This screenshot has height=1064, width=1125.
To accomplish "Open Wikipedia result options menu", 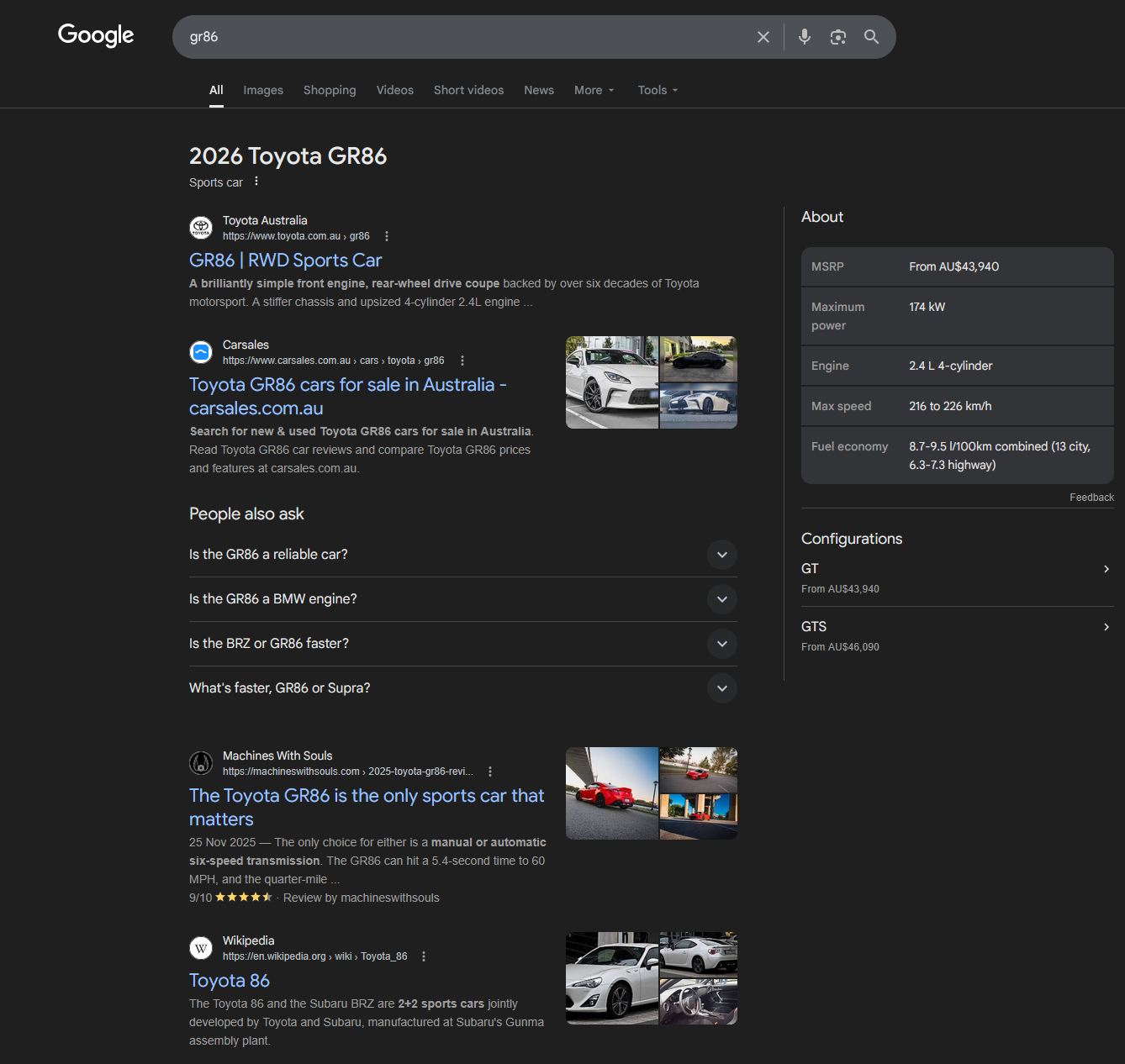I will click(x=424, y=956).
